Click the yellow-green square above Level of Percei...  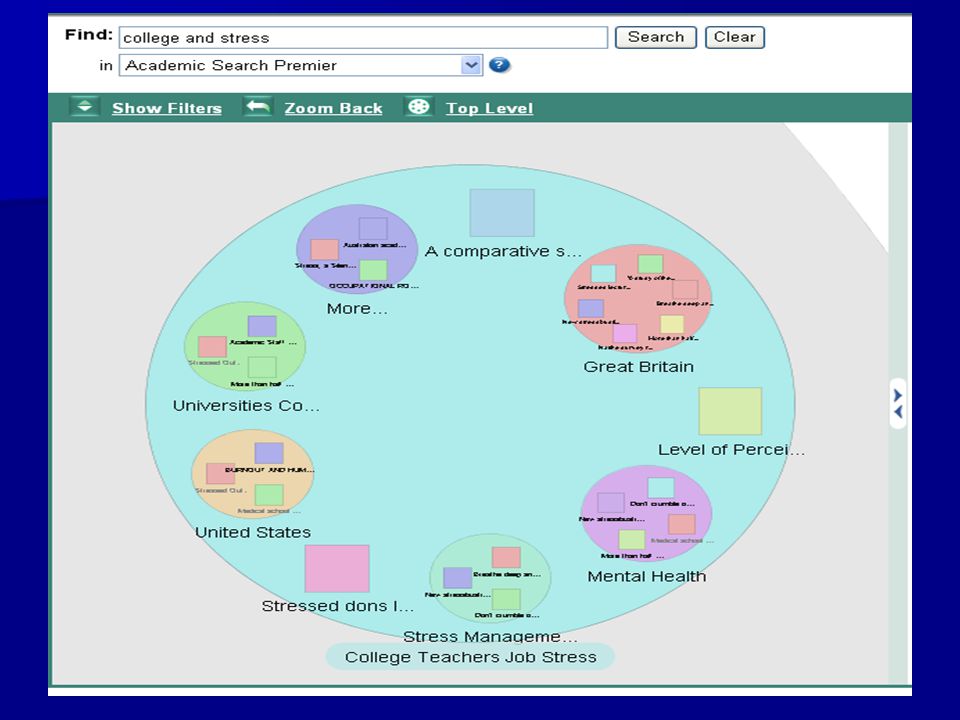730,411
